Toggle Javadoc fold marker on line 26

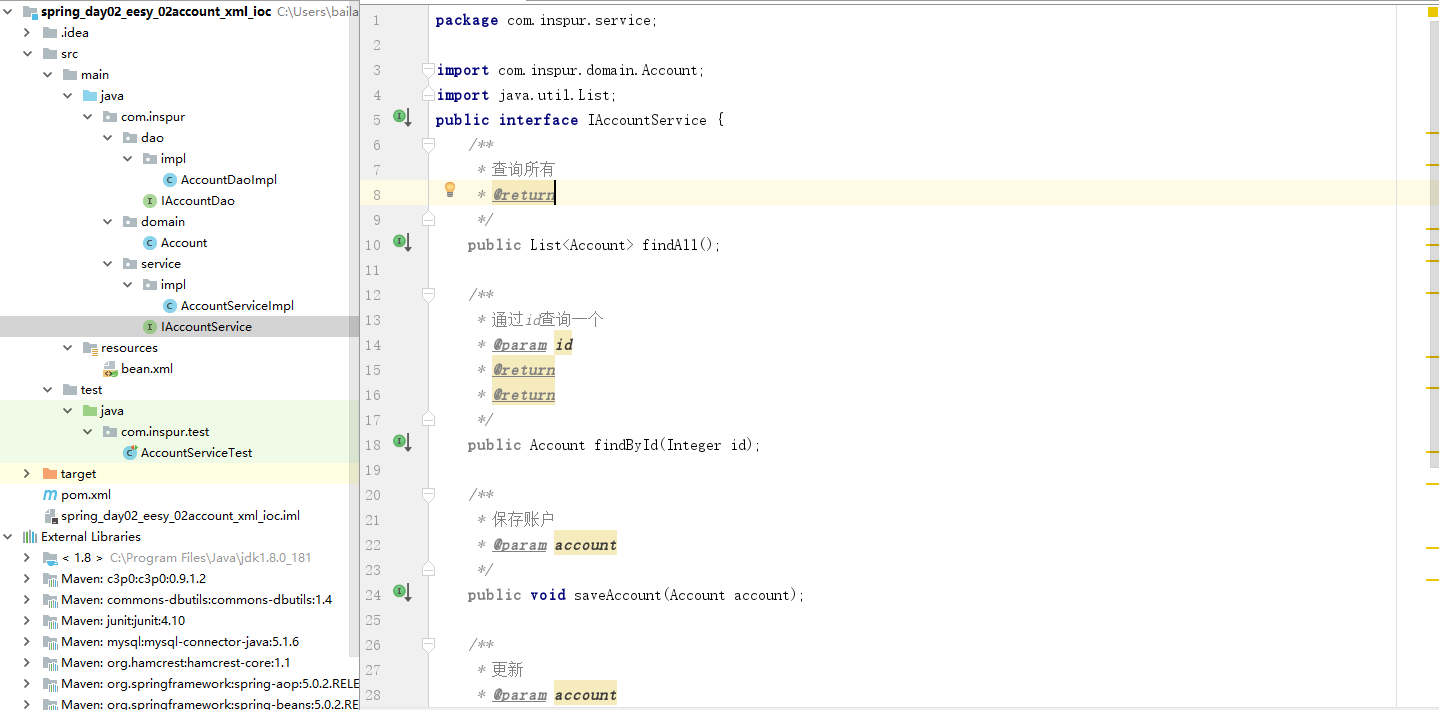[429, 644]
